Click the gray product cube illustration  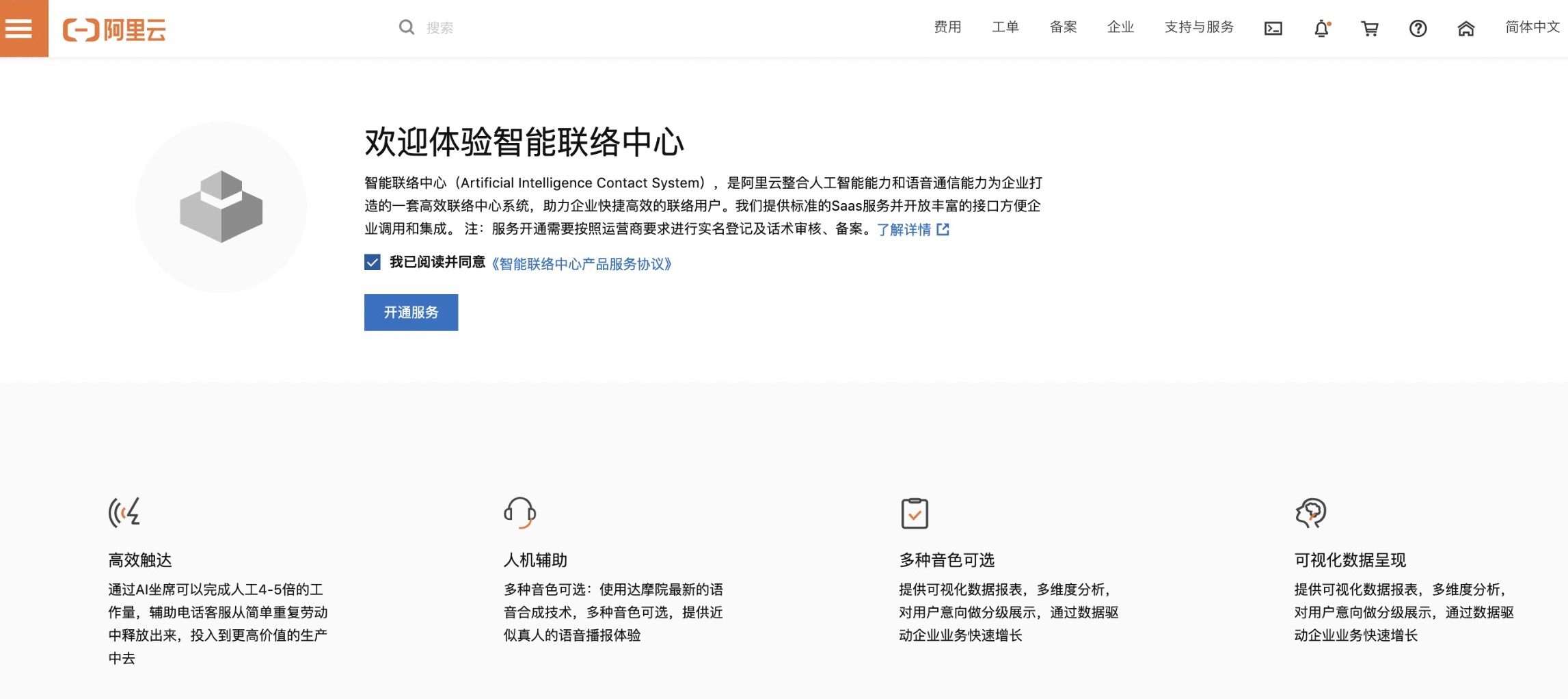coord(221,207)
